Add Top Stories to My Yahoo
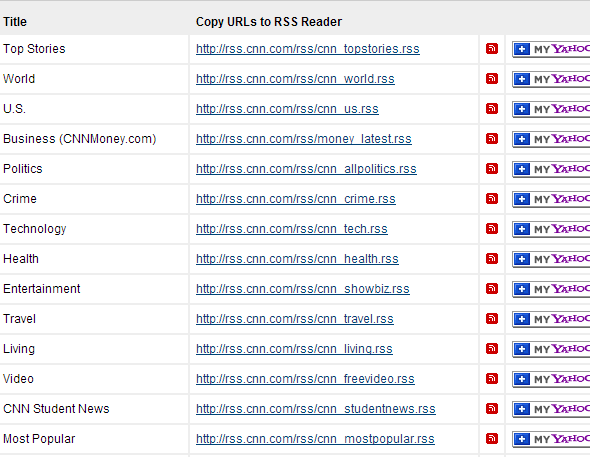 (551, 49)
